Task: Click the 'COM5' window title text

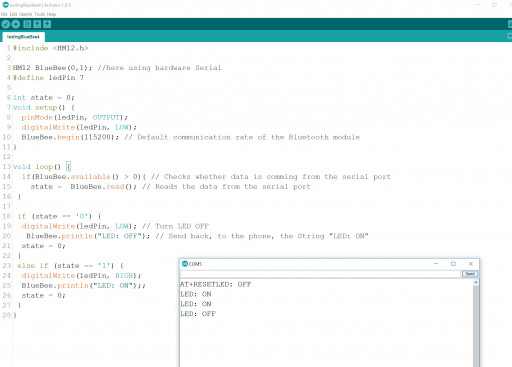Action: coord(195,264)
